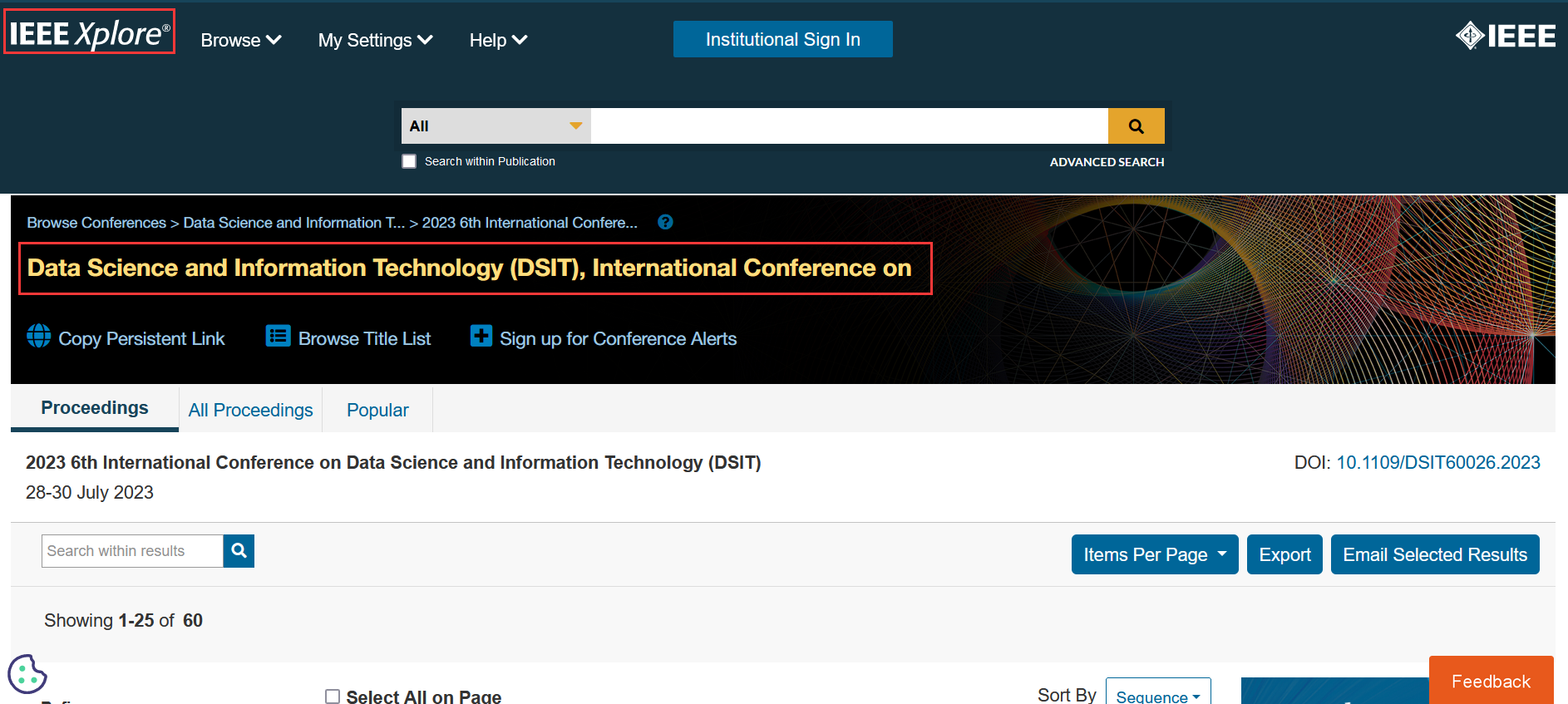Switch to the Popular tab
Image resolution: width=1568 pixels, height=704 pixels.
(377, 410)
